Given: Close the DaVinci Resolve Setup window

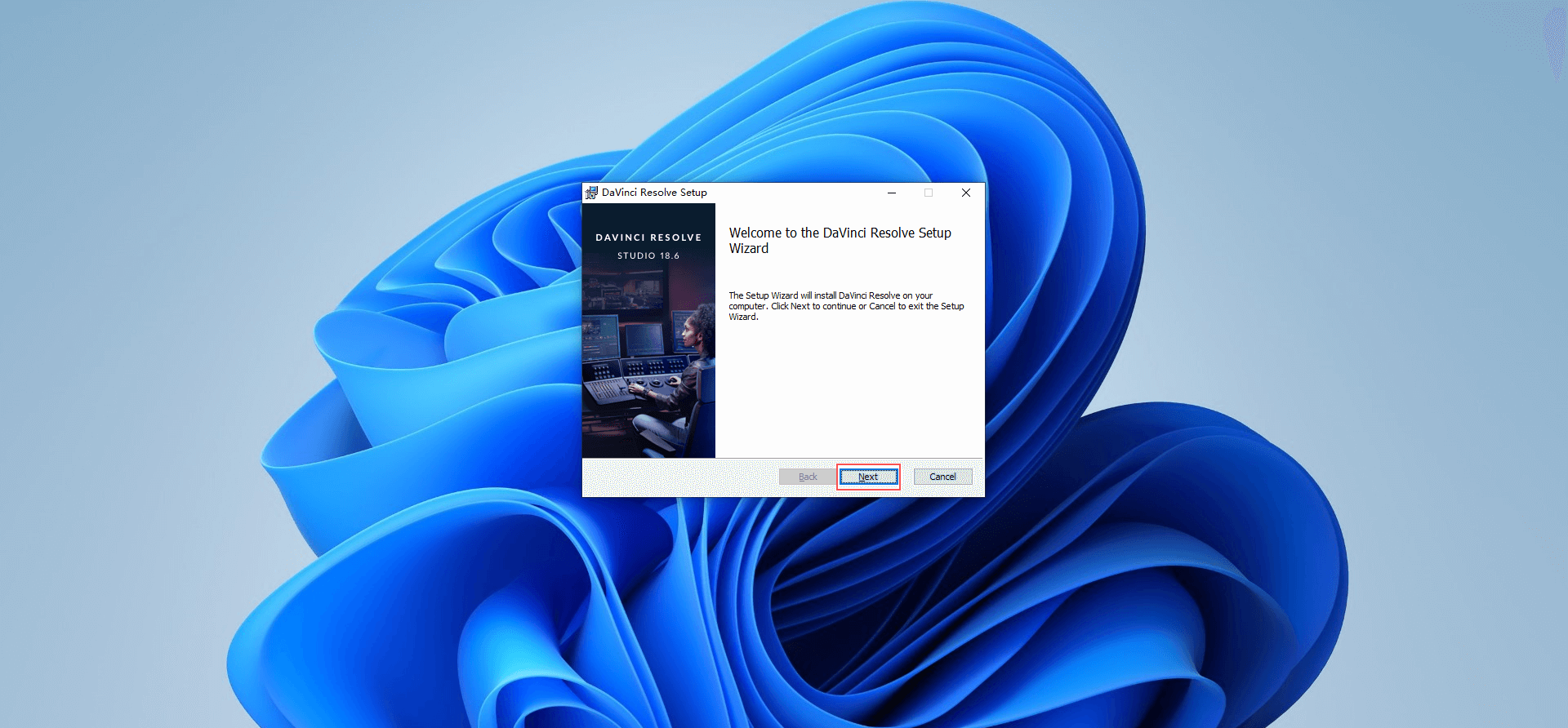Looking at the screenshot, I should (x=965, y=193).
